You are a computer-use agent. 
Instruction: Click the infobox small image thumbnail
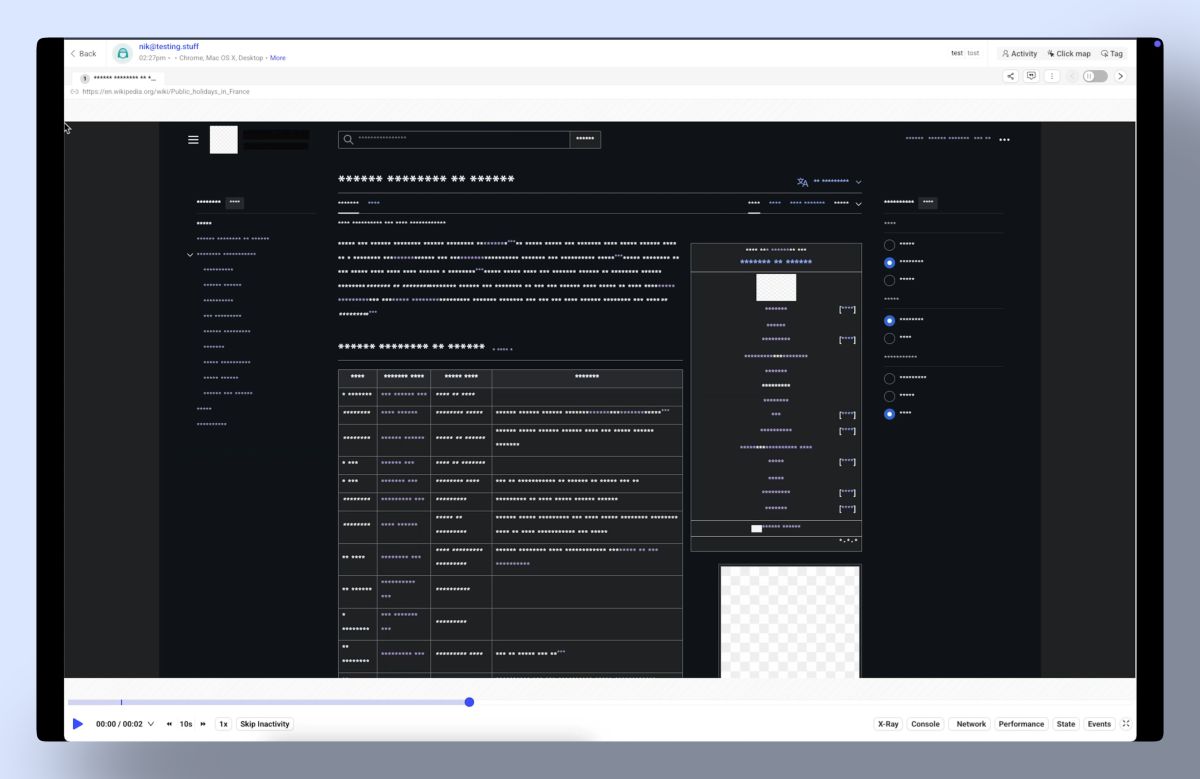pos(776,287)
